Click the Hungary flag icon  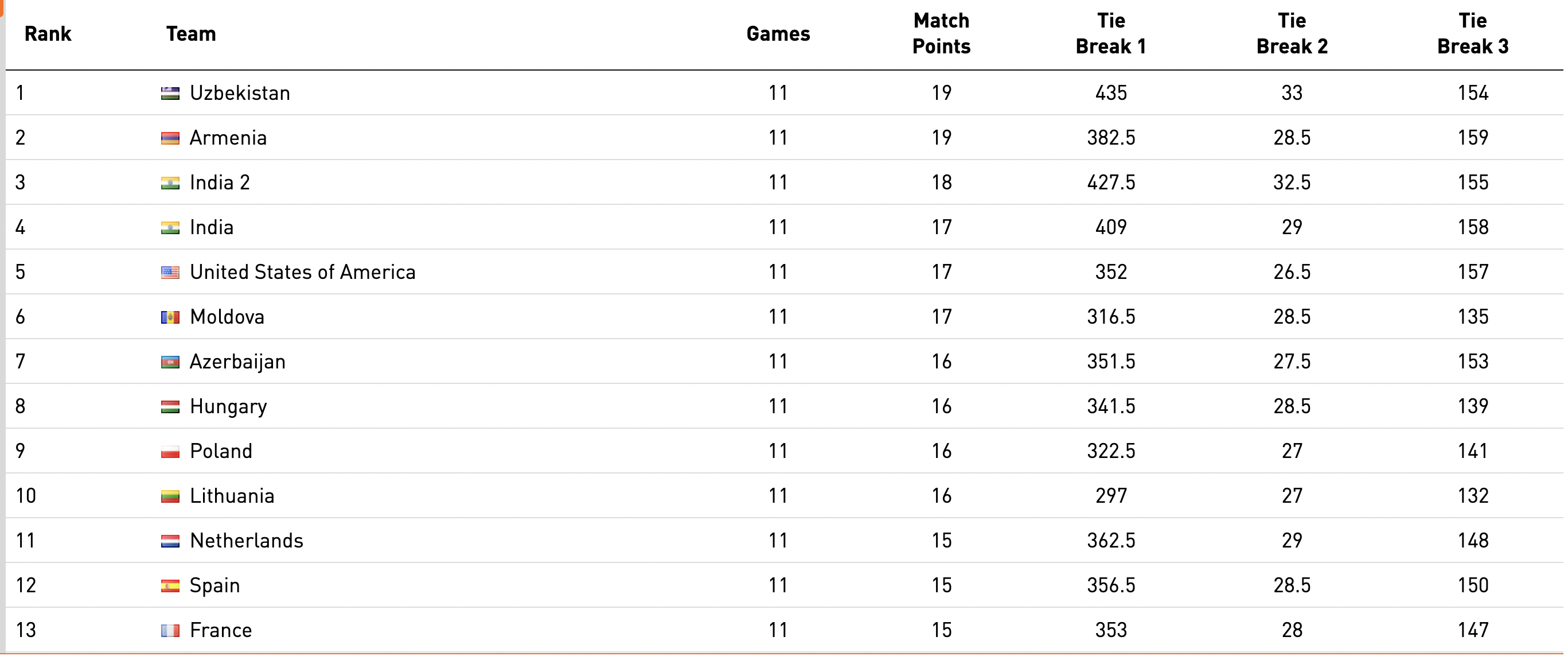[x=170, y=407]
